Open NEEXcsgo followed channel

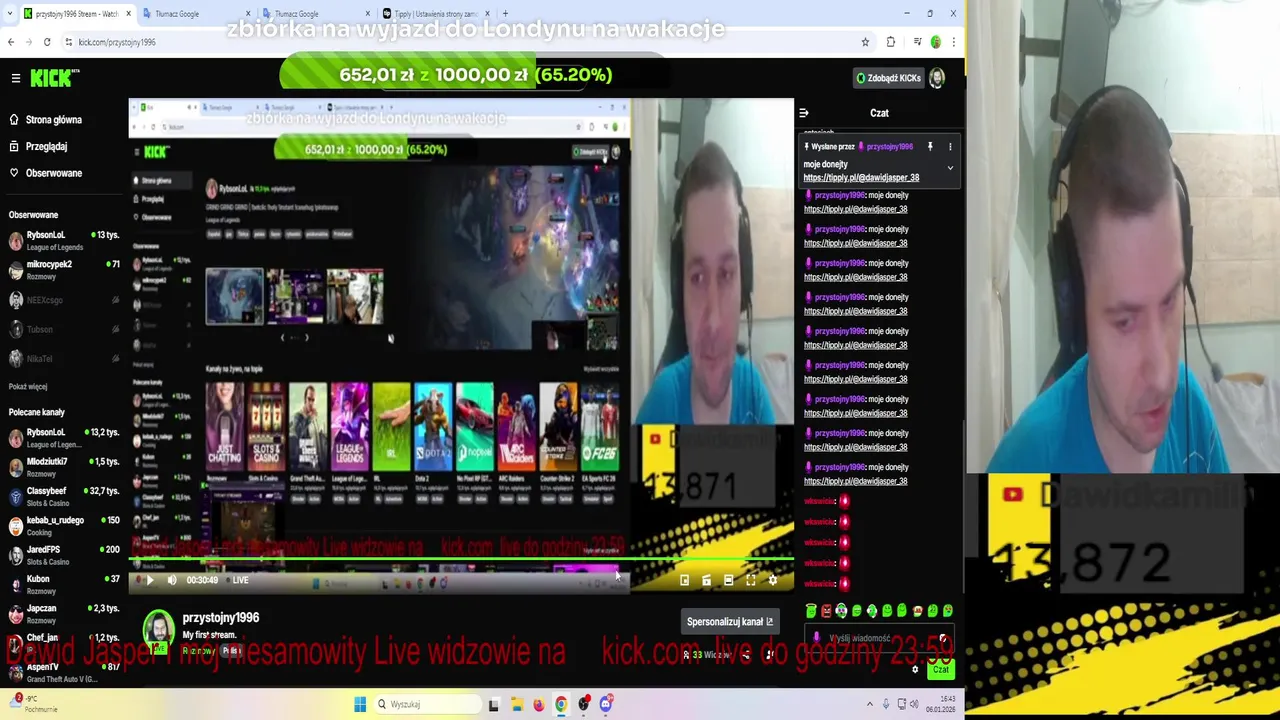pyautogui.click(x=62, y=300)
